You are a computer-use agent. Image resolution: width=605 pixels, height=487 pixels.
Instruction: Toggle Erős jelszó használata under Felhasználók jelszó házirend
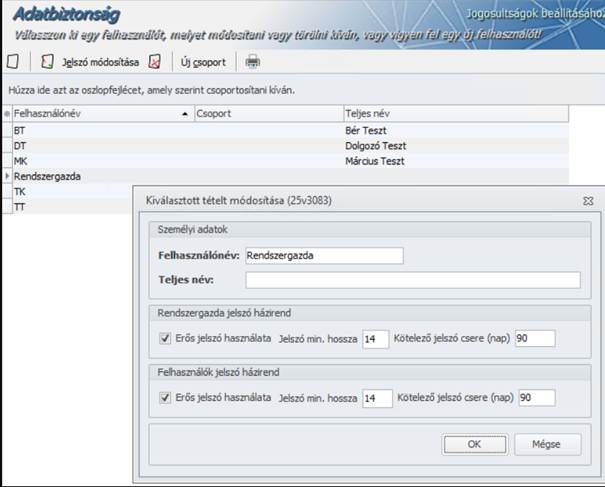pos(165,398)
